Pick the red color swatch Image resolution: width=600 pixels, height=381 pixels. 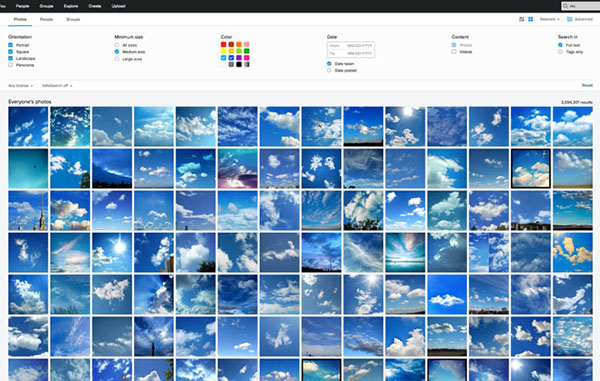coord(223,44)
